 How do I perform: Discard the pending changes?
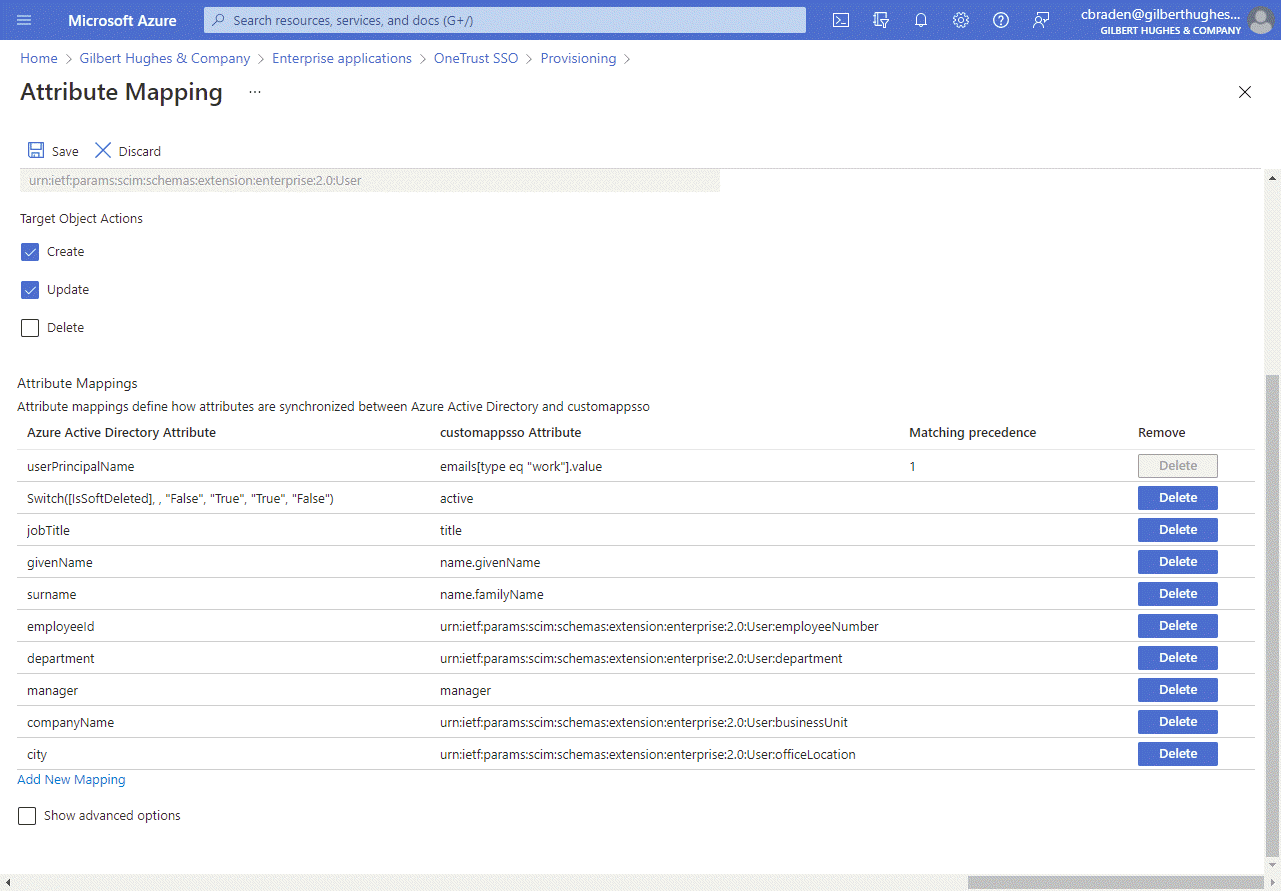pyautogui.click(x=126, y=150)
